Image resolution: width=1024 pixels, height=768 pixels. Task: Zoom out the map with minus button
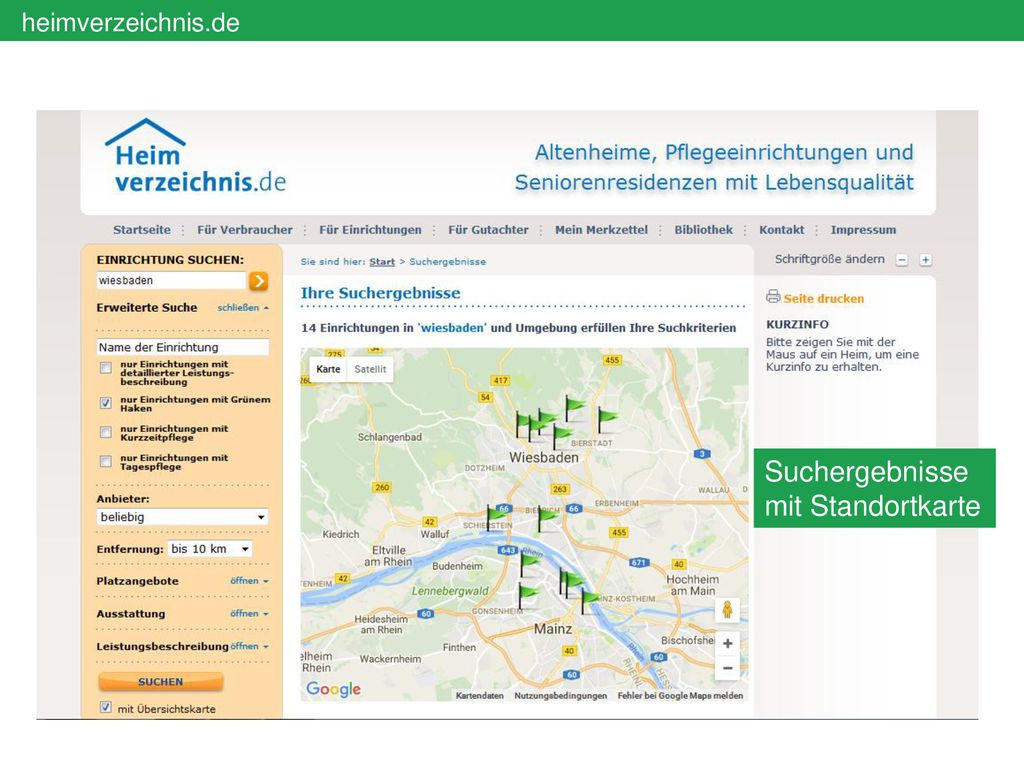click(x=728, y=668)
